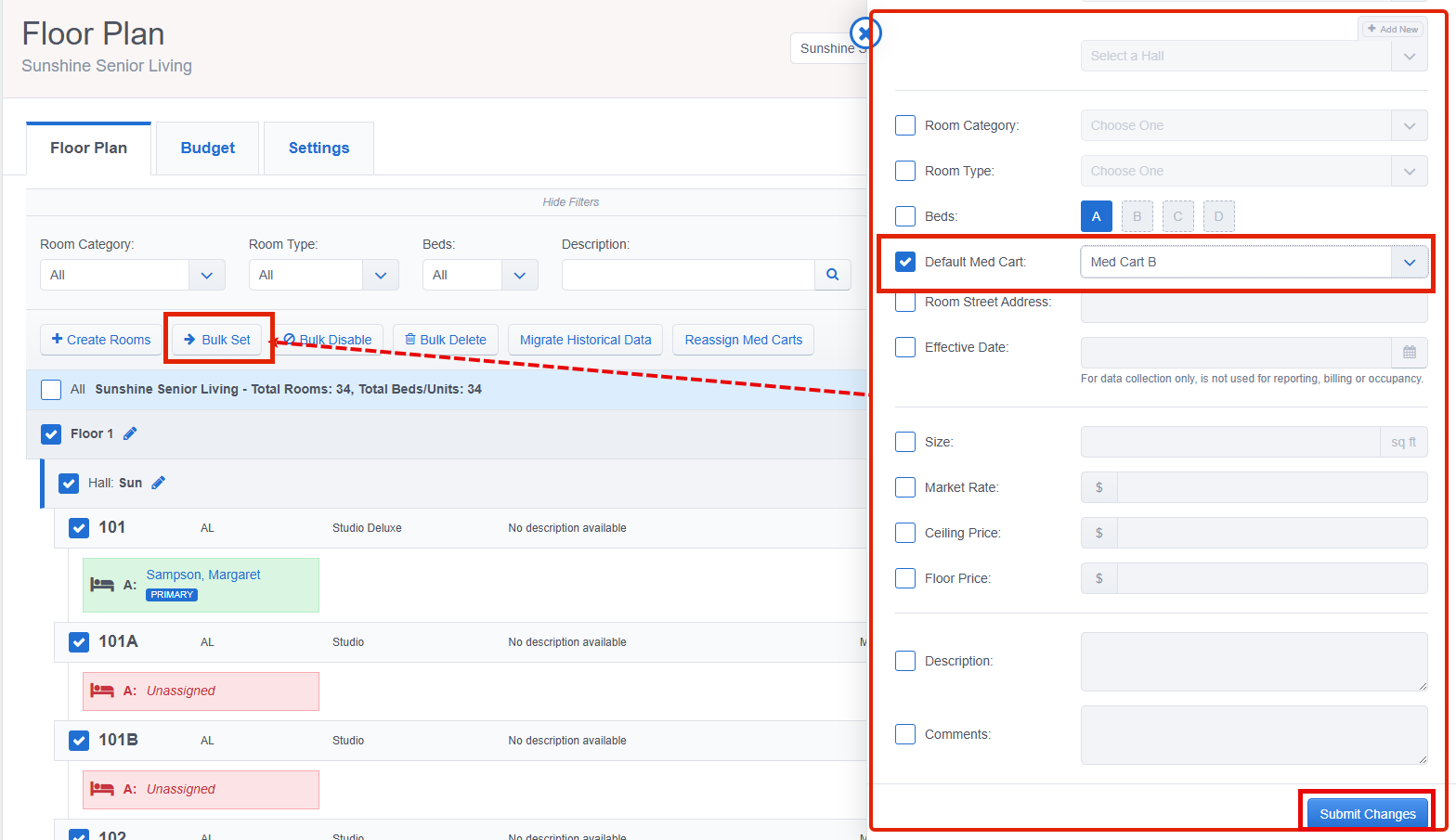Uncheck the Hall Sun checkbox
The width and height of the screenshot is (1456, 840).
point(69,483)
